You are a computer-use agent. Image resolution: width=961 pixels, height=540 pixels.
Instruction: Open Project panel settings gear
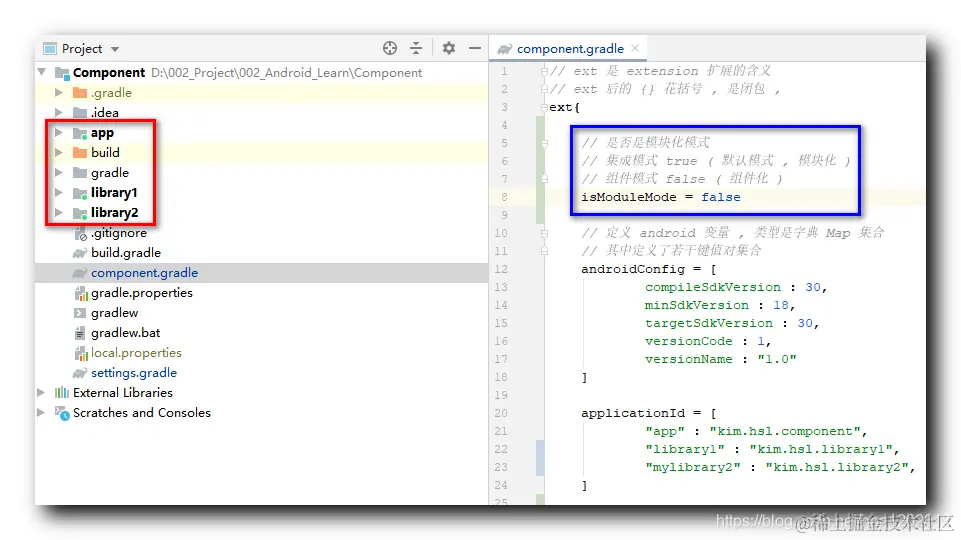click(449, 48)
